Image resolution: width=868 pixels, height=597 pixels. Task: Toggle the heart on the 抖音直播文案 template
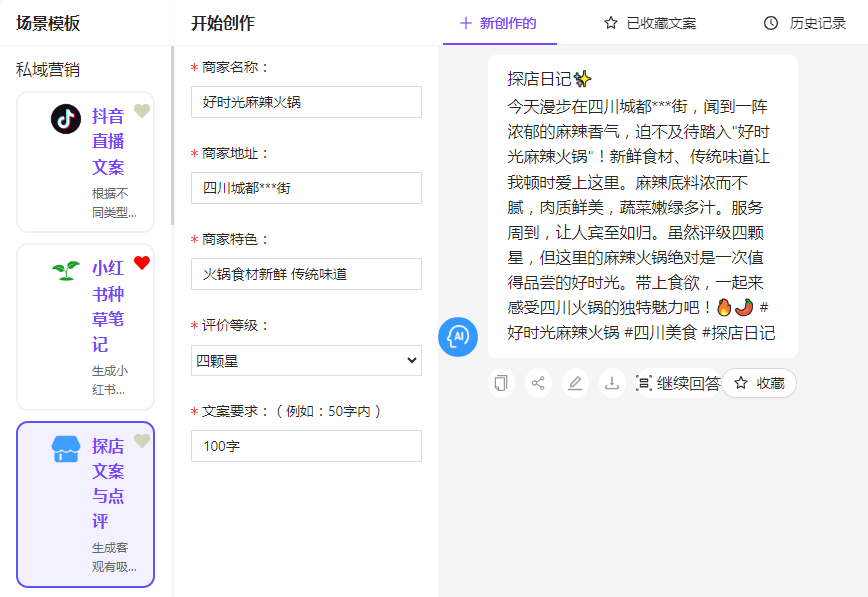[x=142, y=112]
